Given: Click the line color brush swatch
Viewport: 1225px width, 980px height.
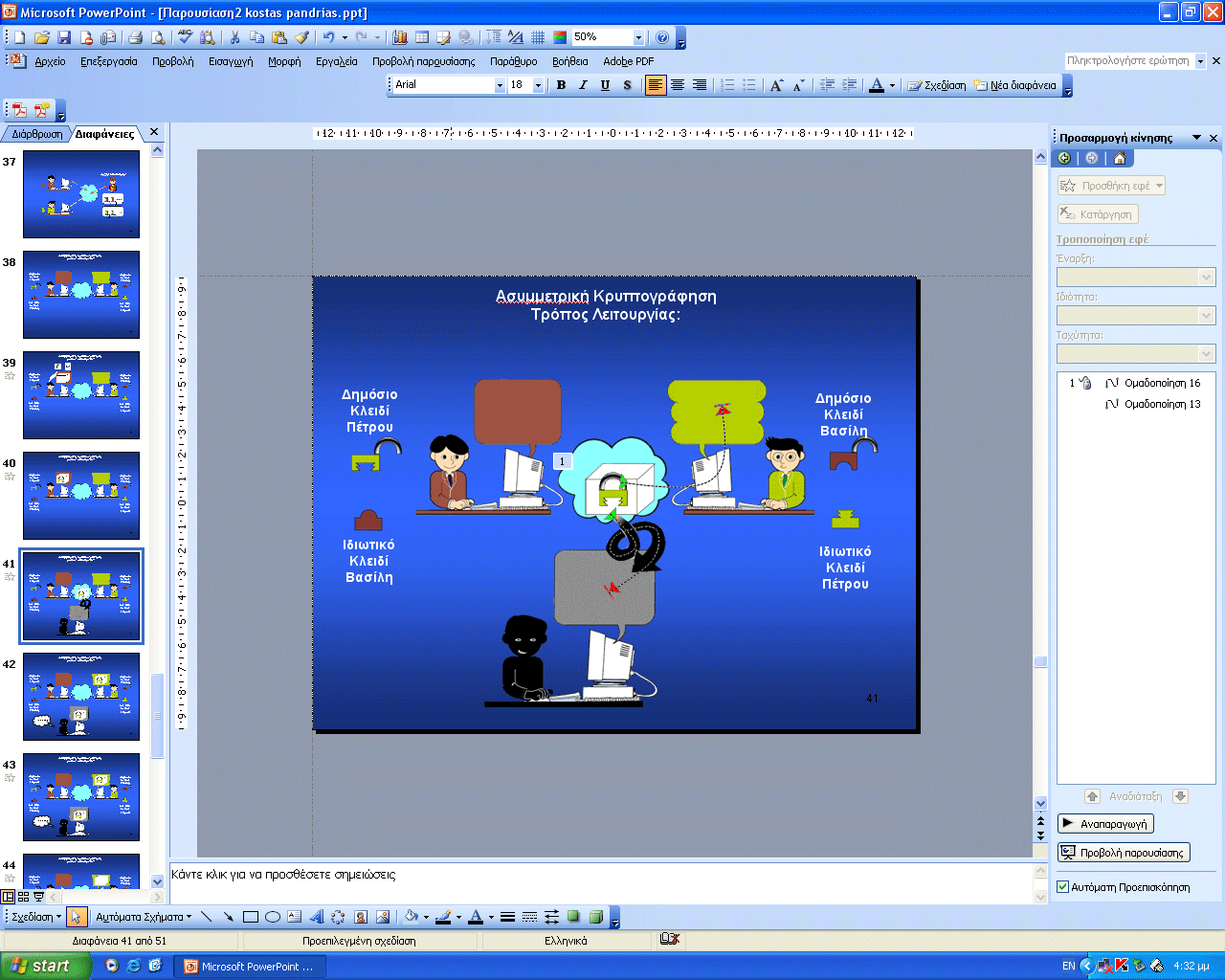Looking at the screenshot, I should pyautogui.click(x=443, y=917).
